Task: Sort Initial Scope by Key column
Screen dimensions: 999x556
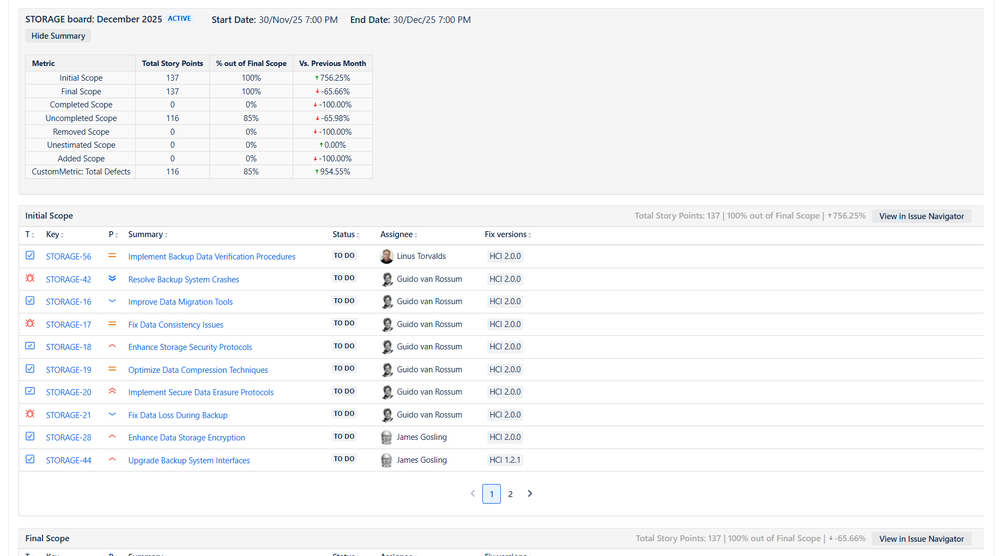Action: 54,234
